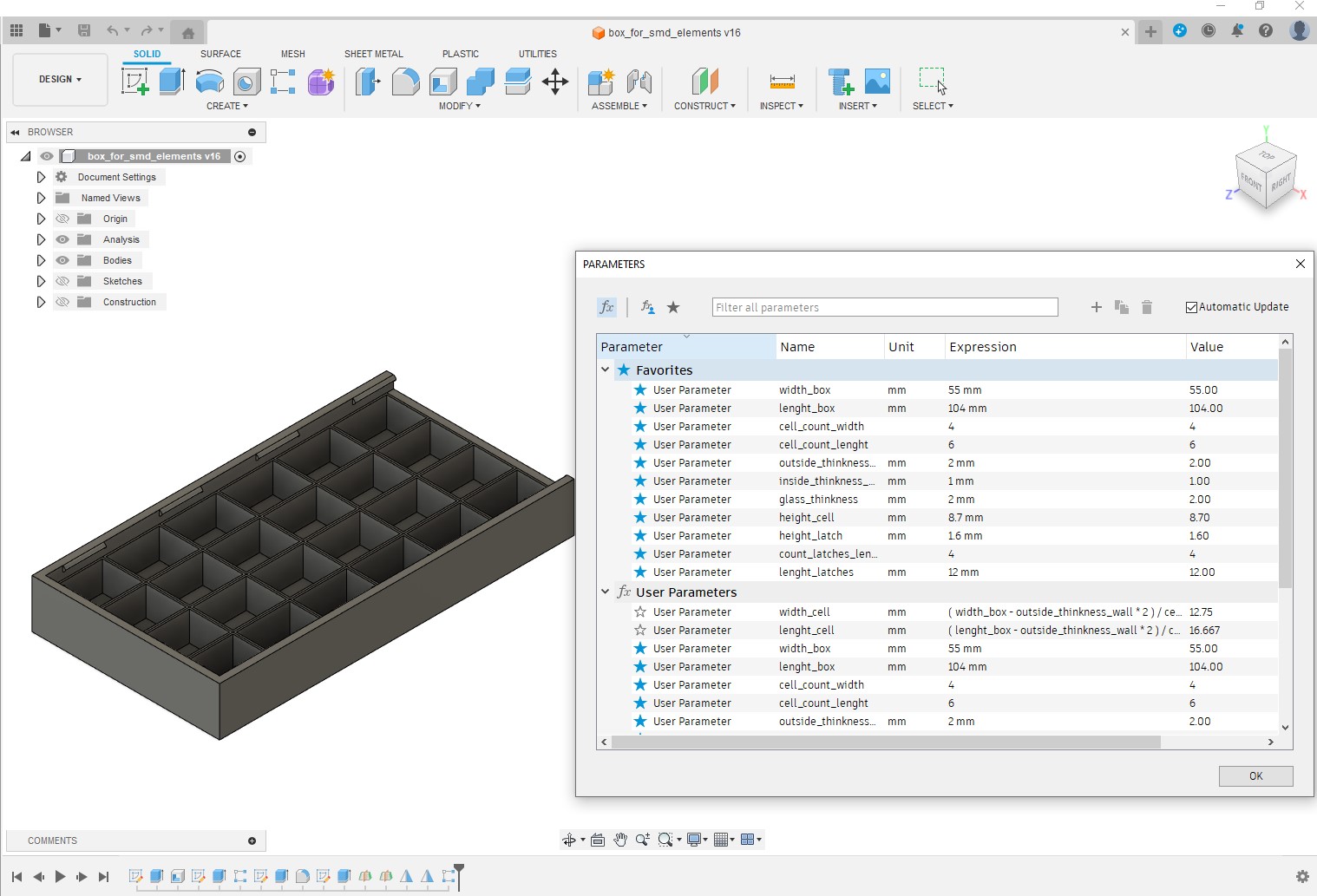Uncheck the Automatic Update checkbox
Viewport: 1317px width, 896px height.
[1191, 306]
